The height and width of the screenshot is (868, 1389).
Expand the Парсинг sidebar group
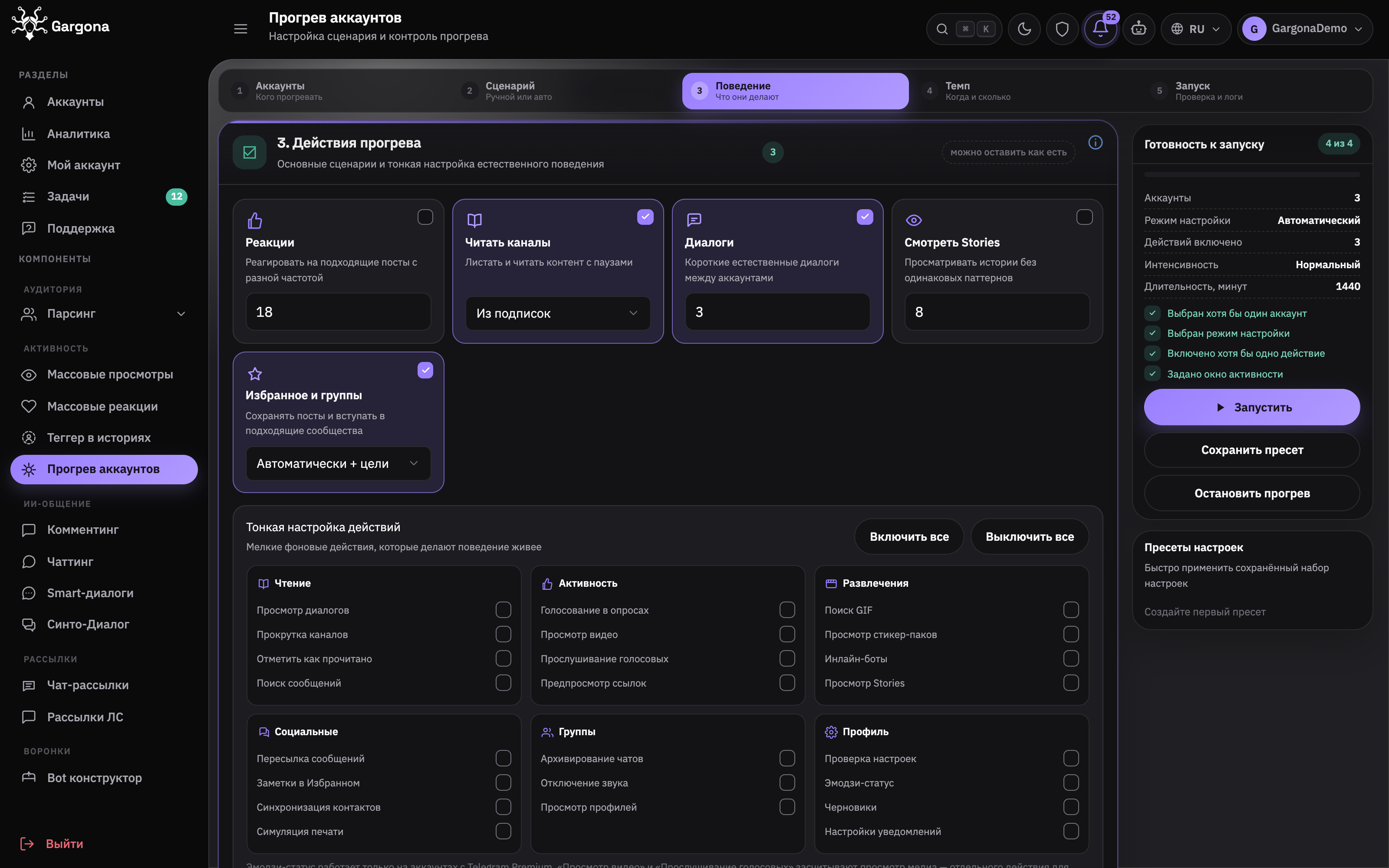[x=104, y=314]
